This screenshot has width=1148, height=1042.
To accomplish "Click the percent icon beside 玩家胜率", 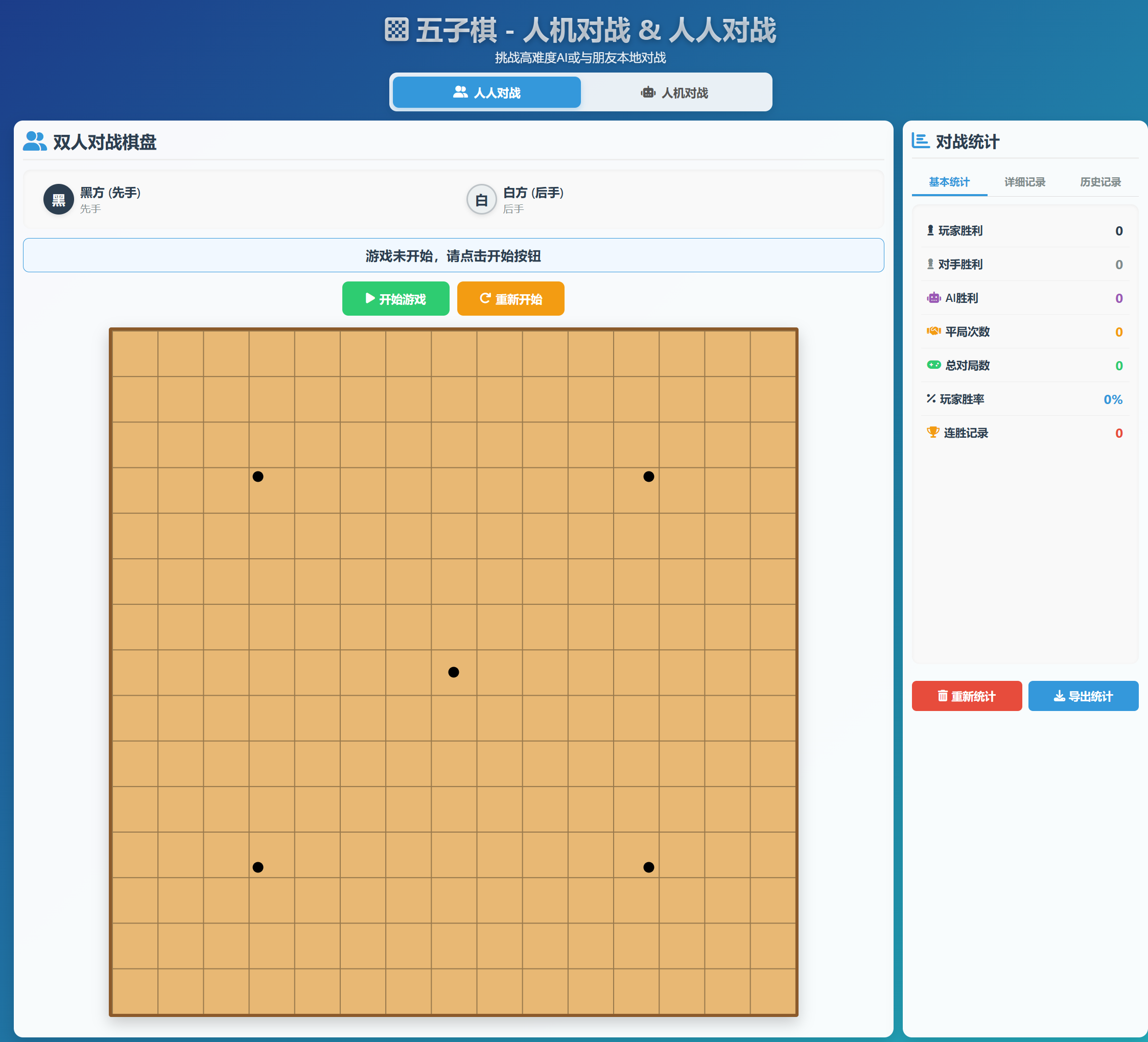I will tap(933, 399).
